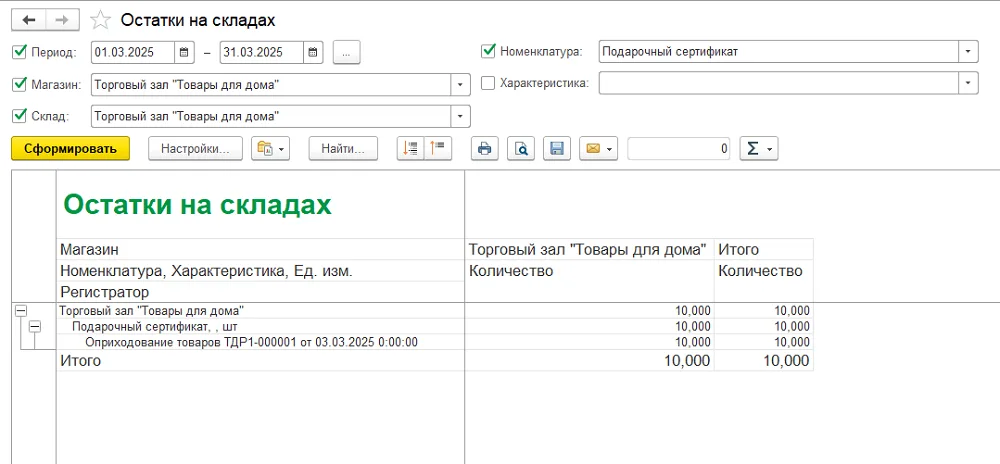
Task: Open send by email dropdown
Action: point(598,149)
